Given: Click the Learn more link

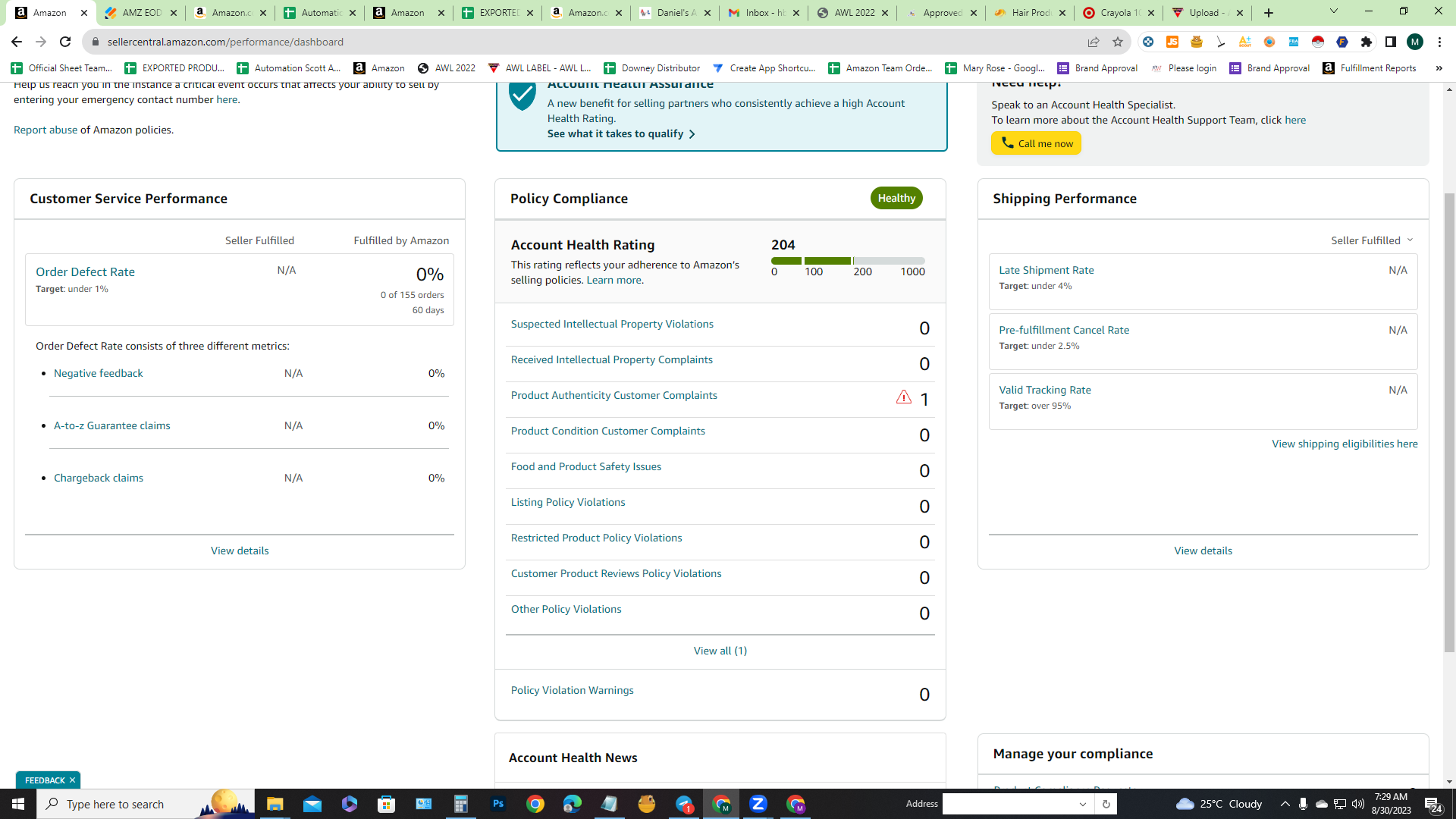Looking at the screenshot, I should click(613, 281).
